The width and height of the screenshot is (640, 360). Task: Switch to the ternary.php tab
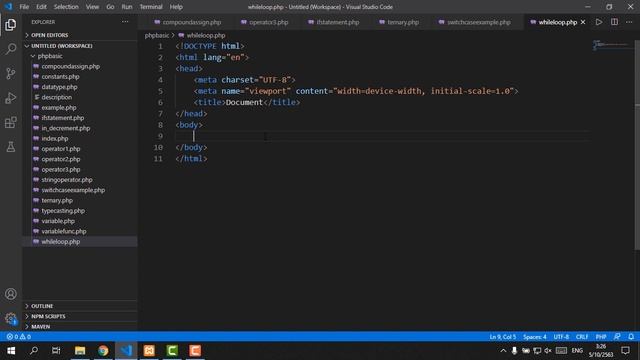[x=399, y=22]
